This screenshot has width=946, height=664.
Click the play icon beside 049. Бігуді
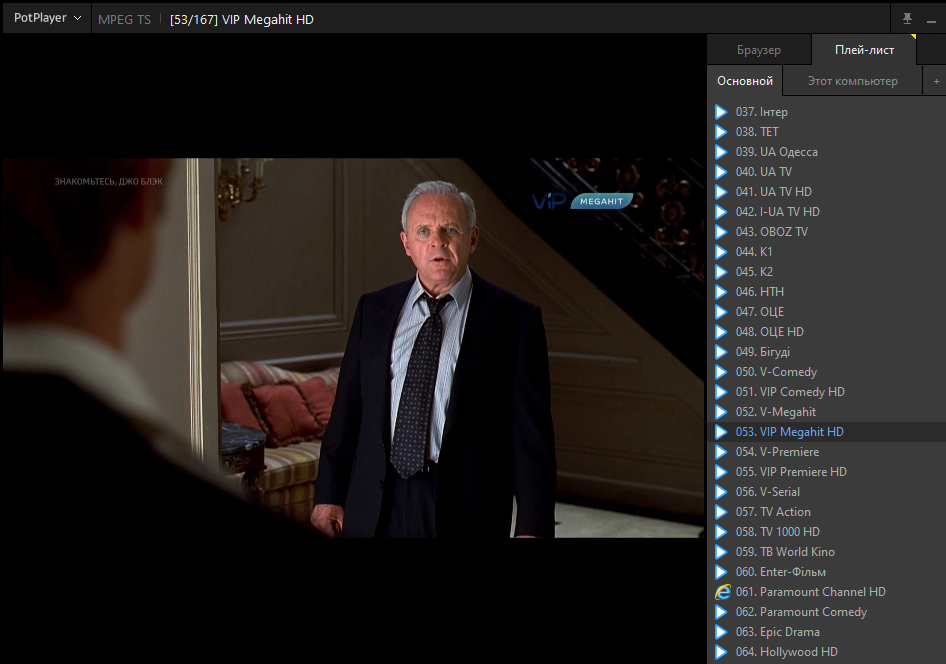(721, 352)
